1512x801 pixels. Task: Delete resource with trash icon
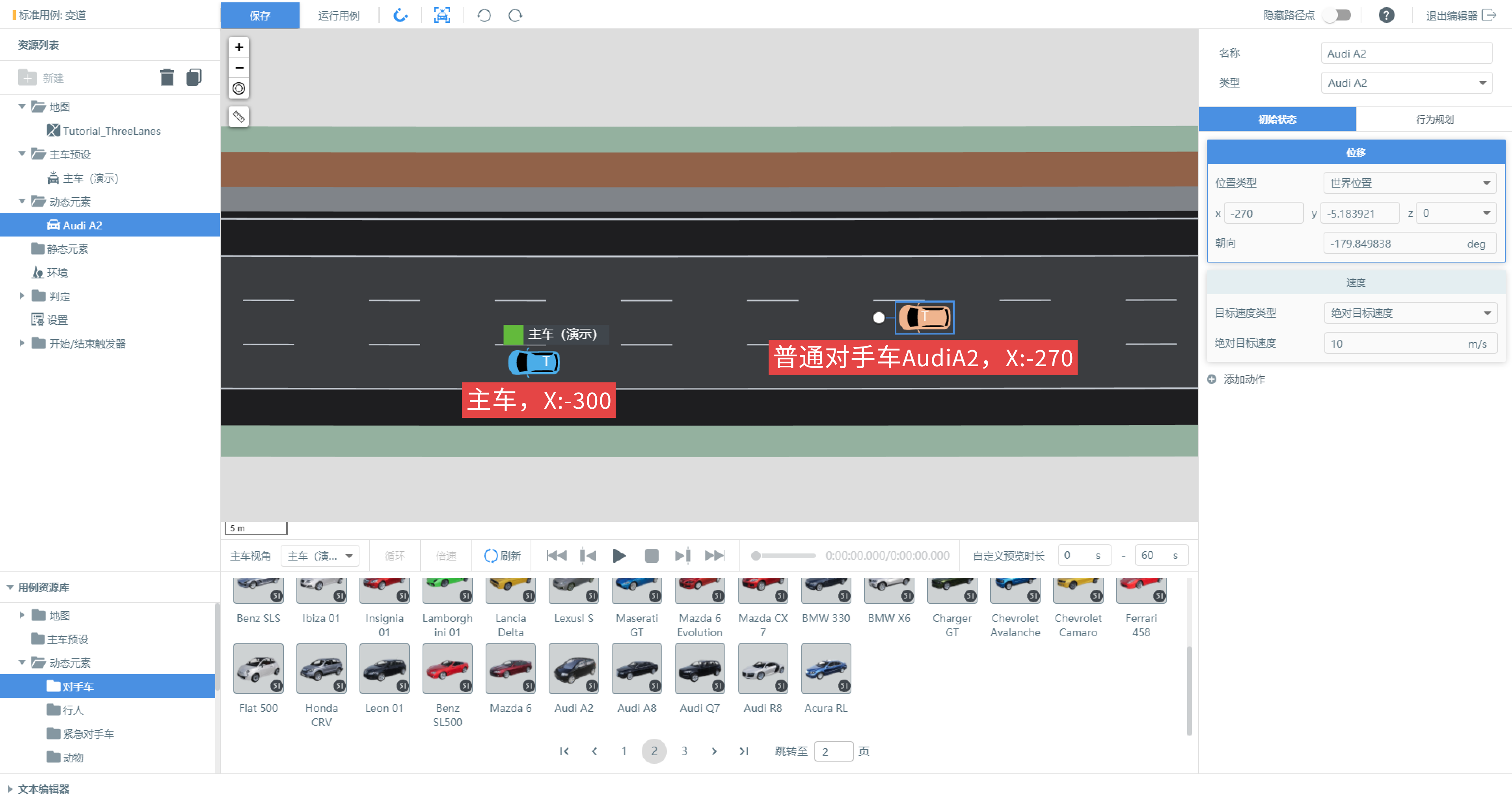(167, 78)
